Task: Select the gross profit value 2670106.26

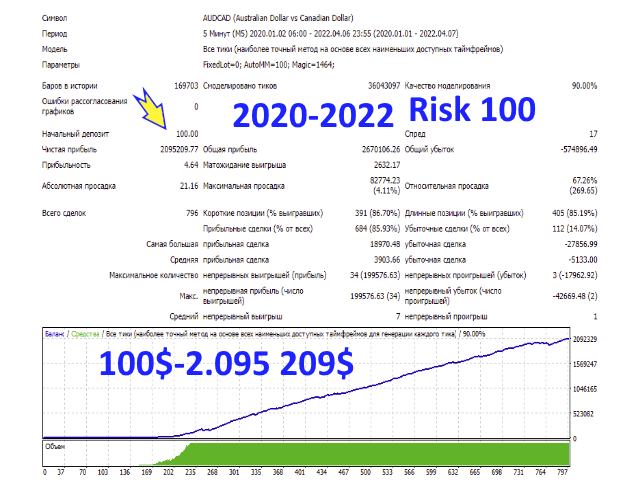Action: pyautogui.click(x=381, y=149)
